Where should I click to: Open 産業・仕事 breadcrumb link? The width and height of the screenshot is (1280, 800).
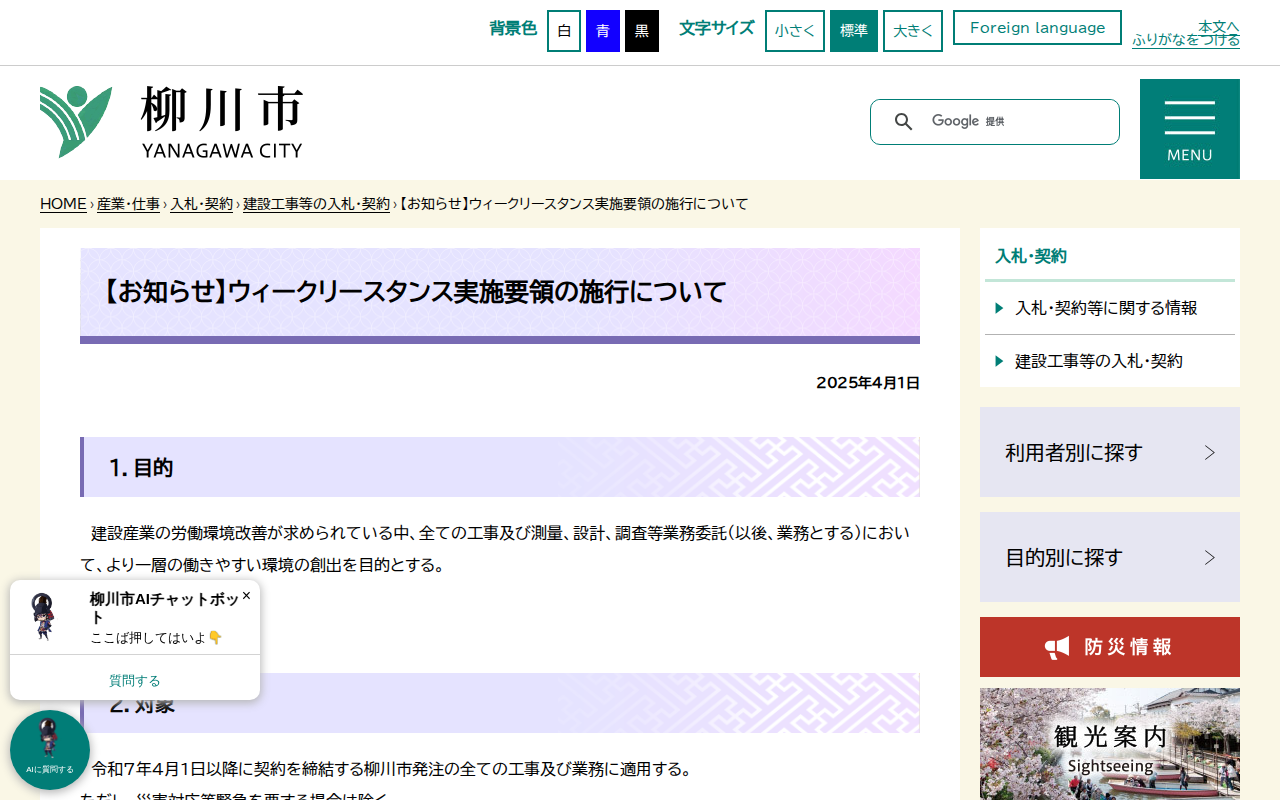coord(128,204)
